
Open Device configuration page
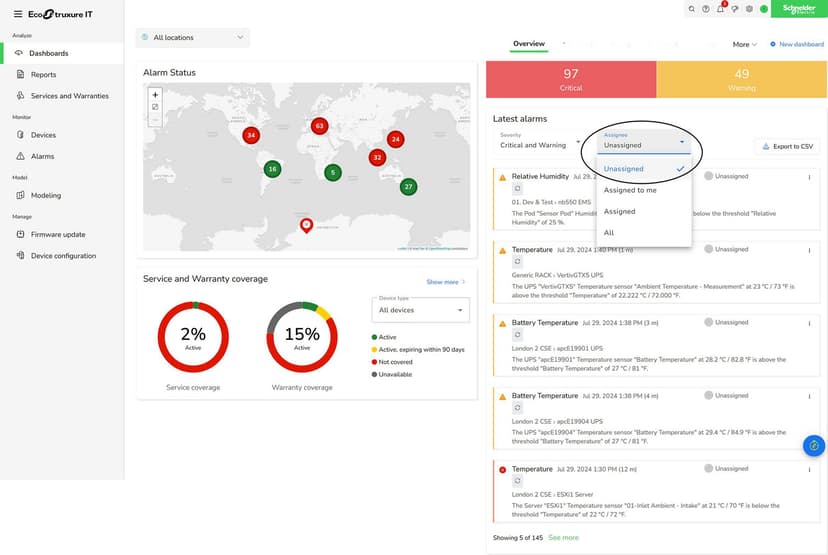click(62, 256)
